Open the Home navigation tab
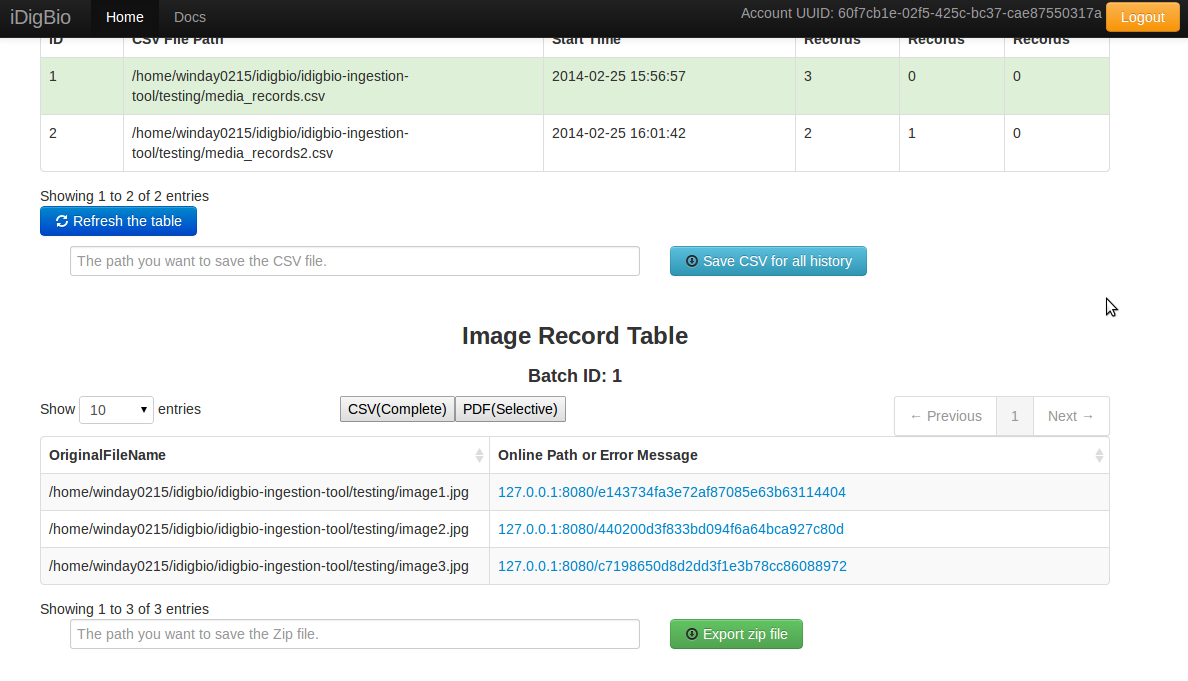The image size is (1188, 681). (124, 17)
